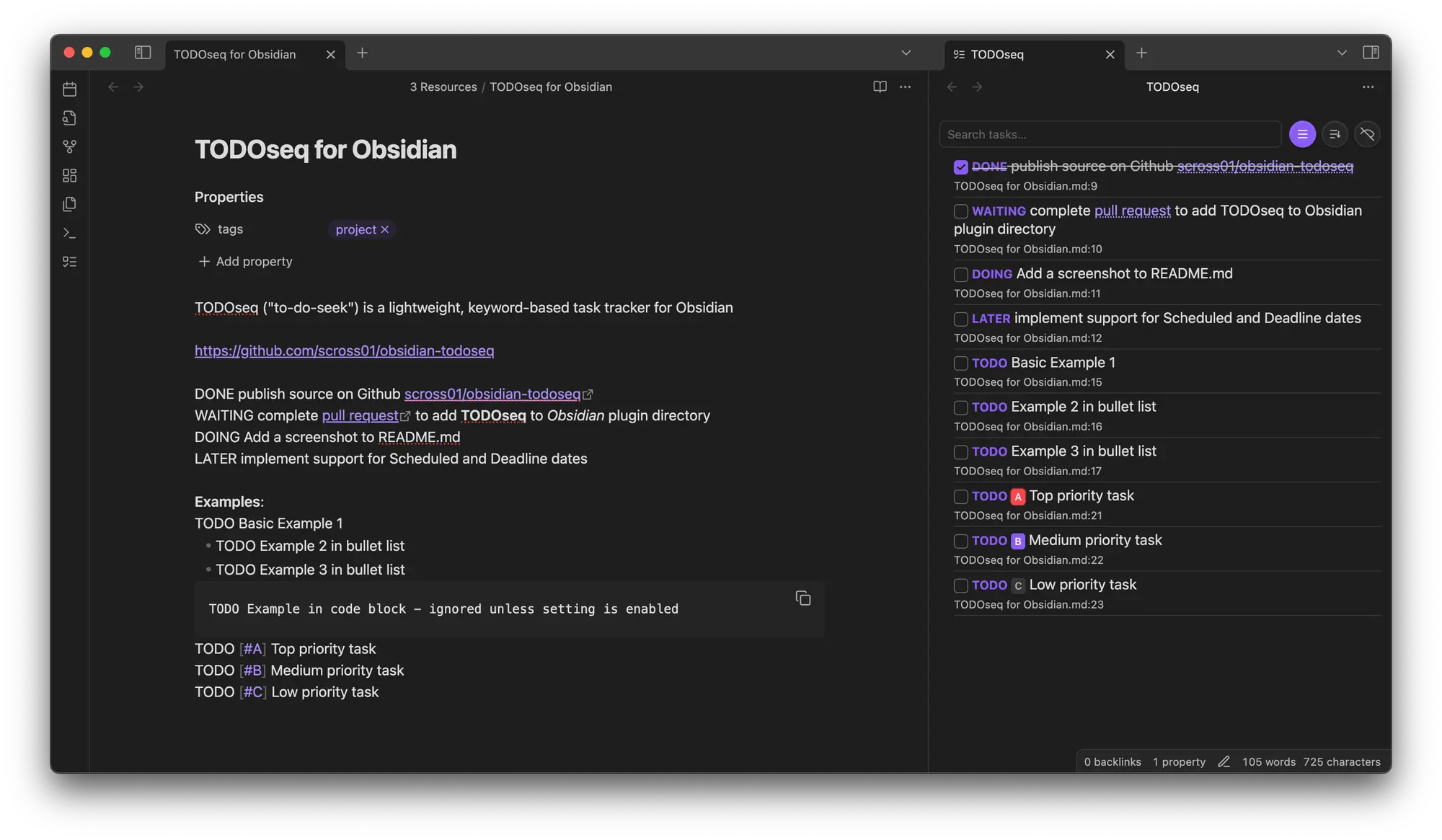The image size is (1442, 840).
Task: Check the LATER implement support task
Action: [x=960, y=319]
